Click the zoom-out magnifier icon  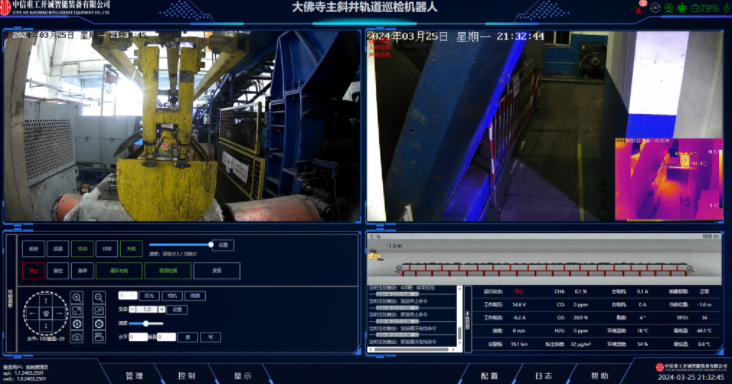click(x=99, y=298)
